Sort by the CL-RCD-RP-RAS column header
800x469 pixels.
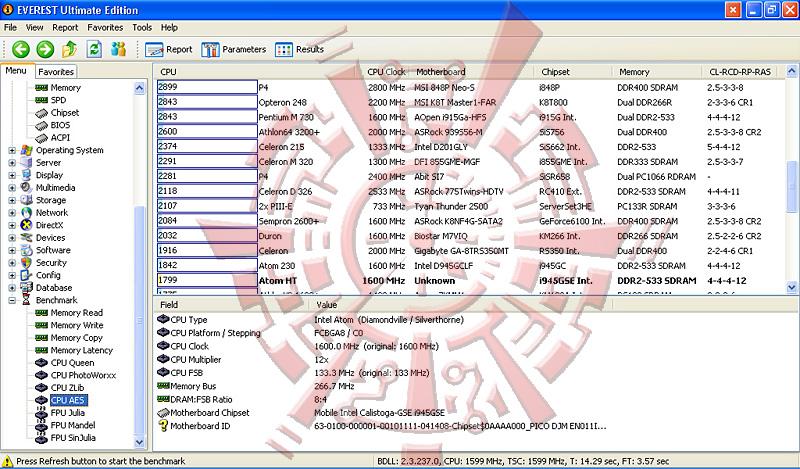coord(740,72)
